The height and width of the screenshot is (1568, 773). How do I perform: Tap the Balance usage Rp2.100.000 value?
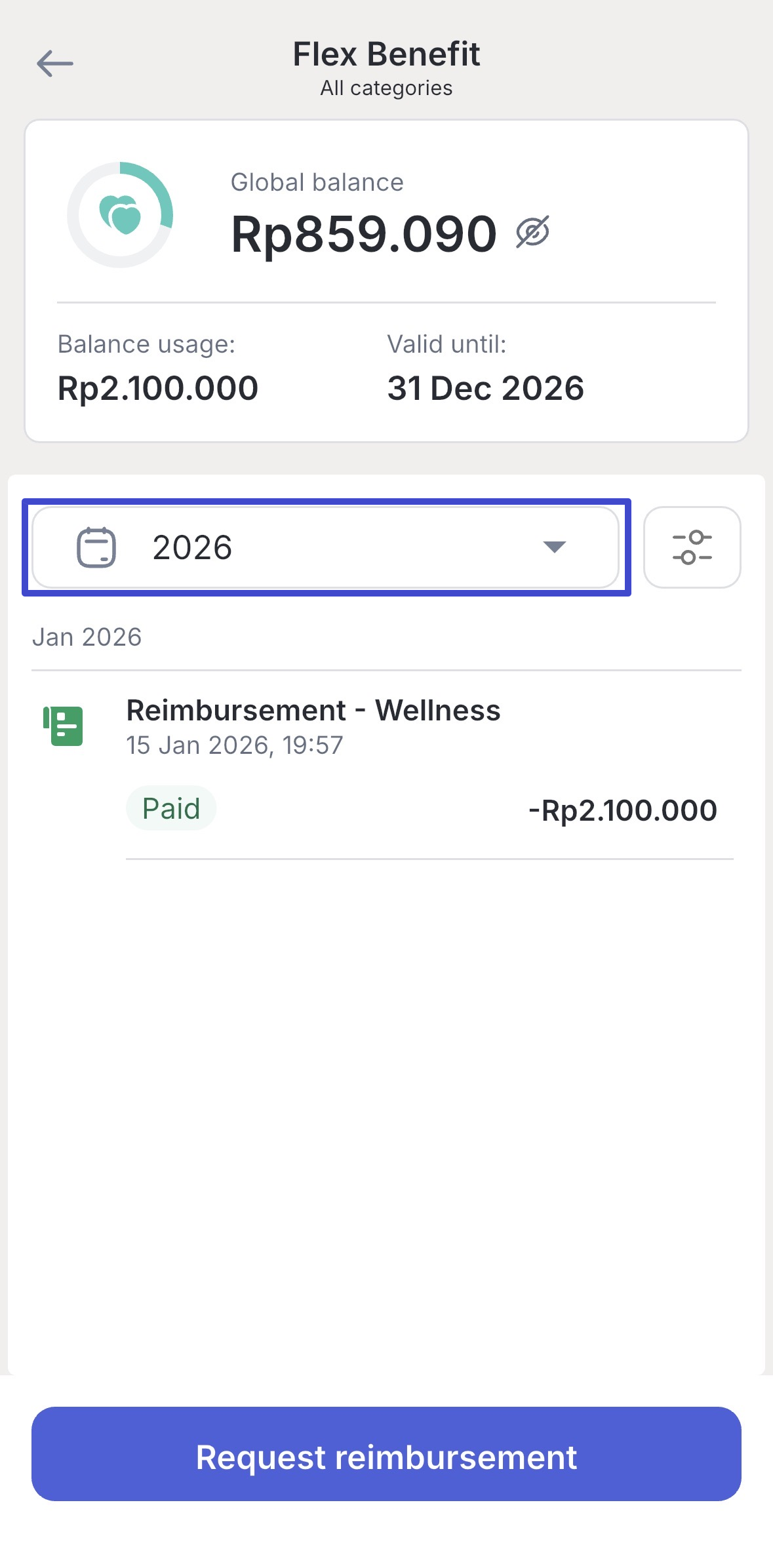(158, 388)
